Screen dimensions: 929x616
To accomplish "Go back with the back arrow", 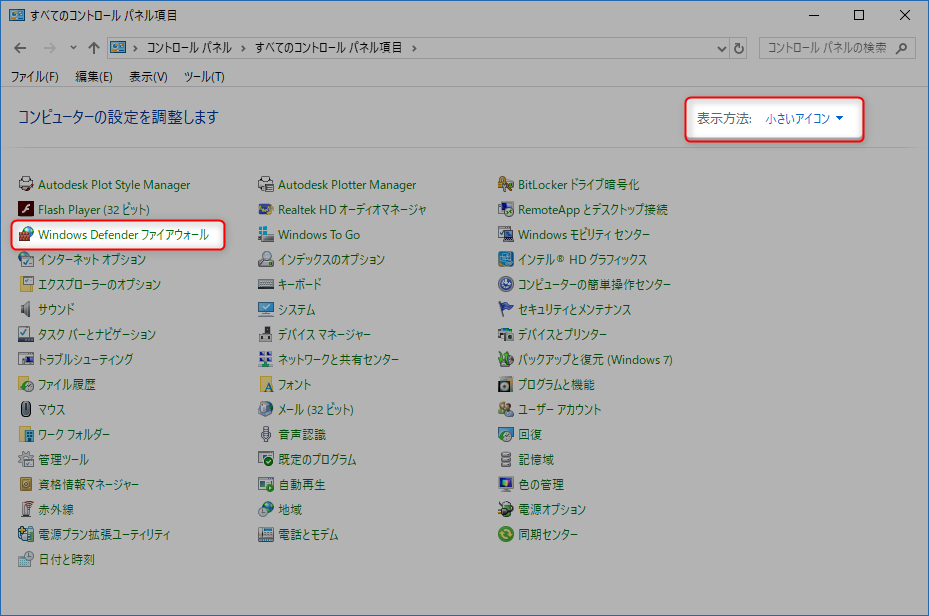I will (20, 48).
